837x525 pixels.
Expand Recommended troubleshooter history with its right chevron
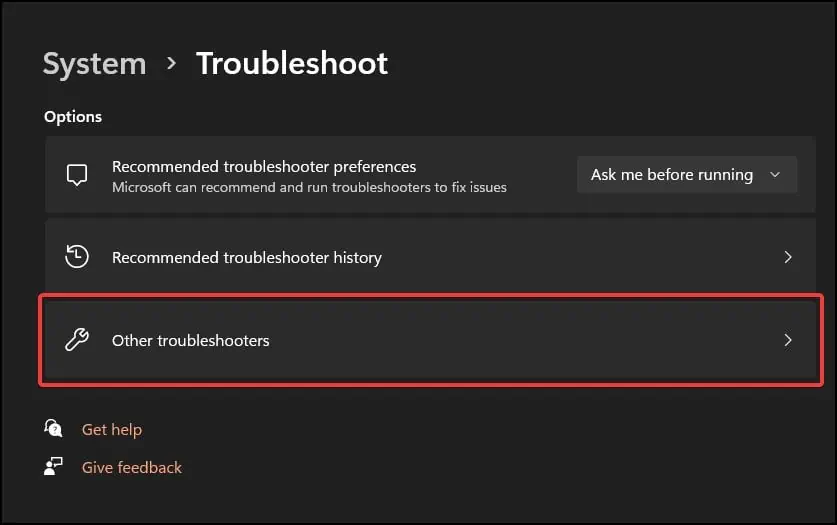[x=788, y=257]
